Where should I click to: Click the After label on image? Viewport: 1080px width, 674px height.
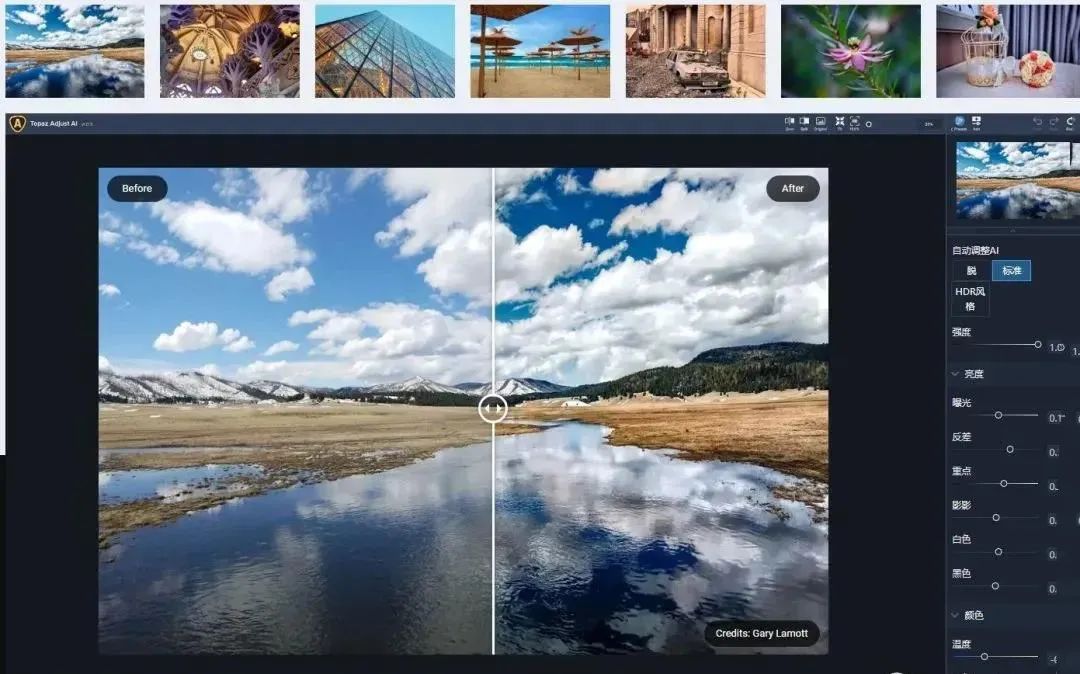pyautogui.click(x=793, y=188)
